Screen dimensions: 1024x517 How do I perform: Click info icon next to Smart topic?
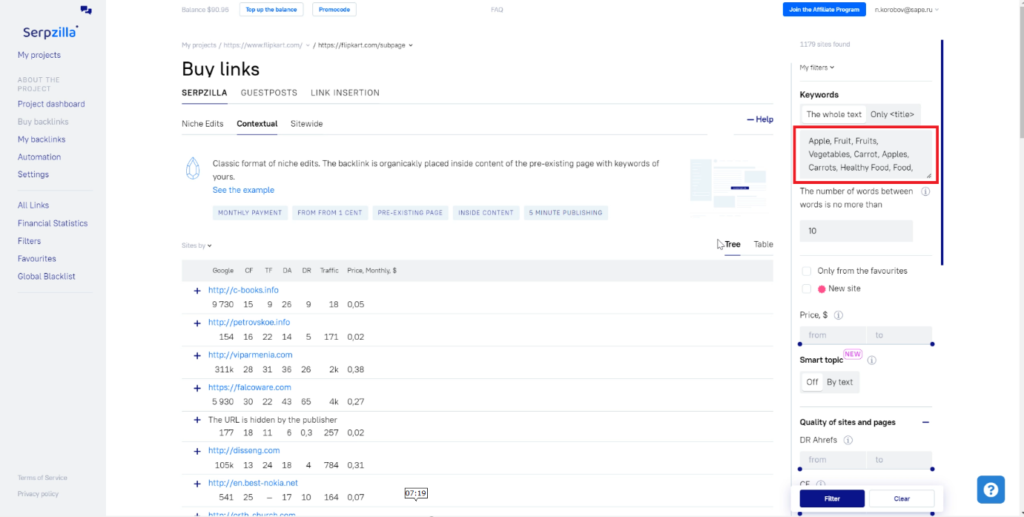pos(871,360)
